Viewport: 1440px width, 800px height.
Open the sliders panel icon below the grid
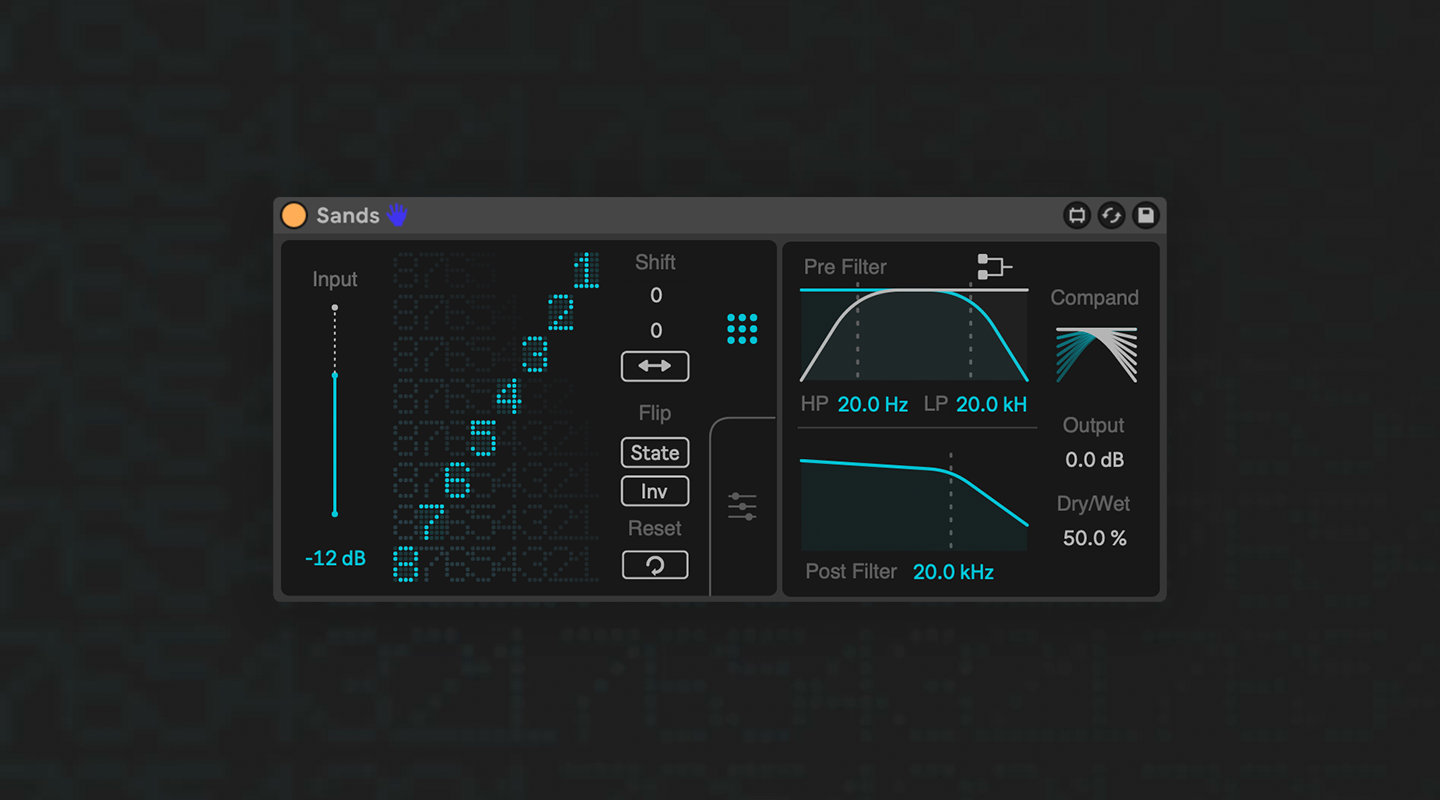tap(741, 508)
